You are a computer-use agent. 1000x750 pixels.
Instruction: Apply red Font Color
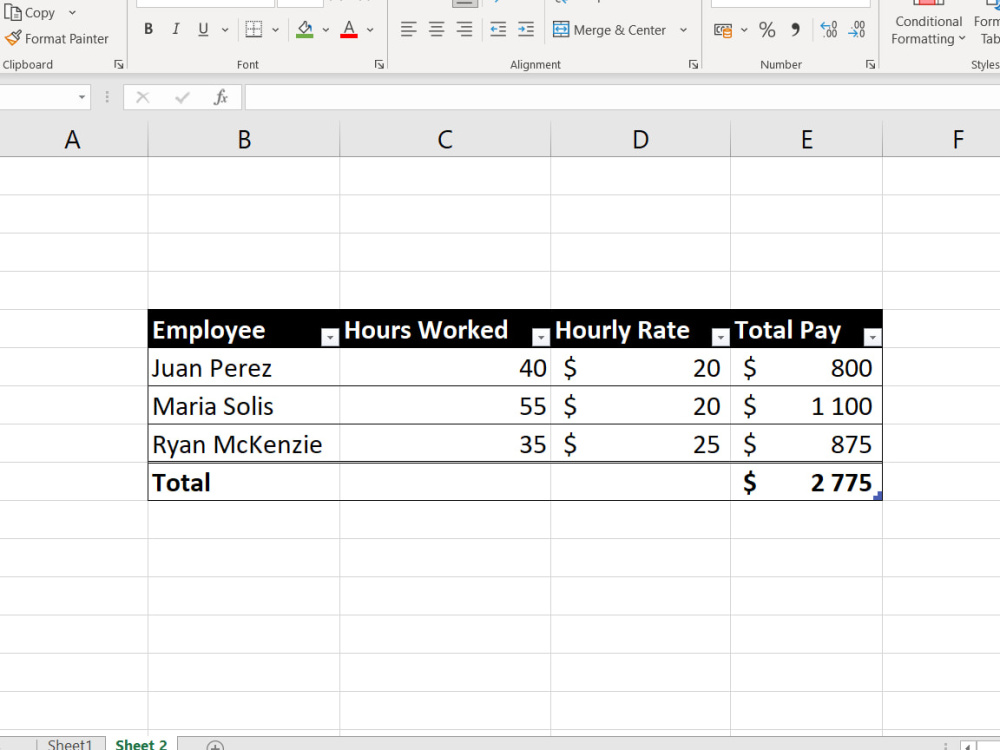click(x=349, y=29)
